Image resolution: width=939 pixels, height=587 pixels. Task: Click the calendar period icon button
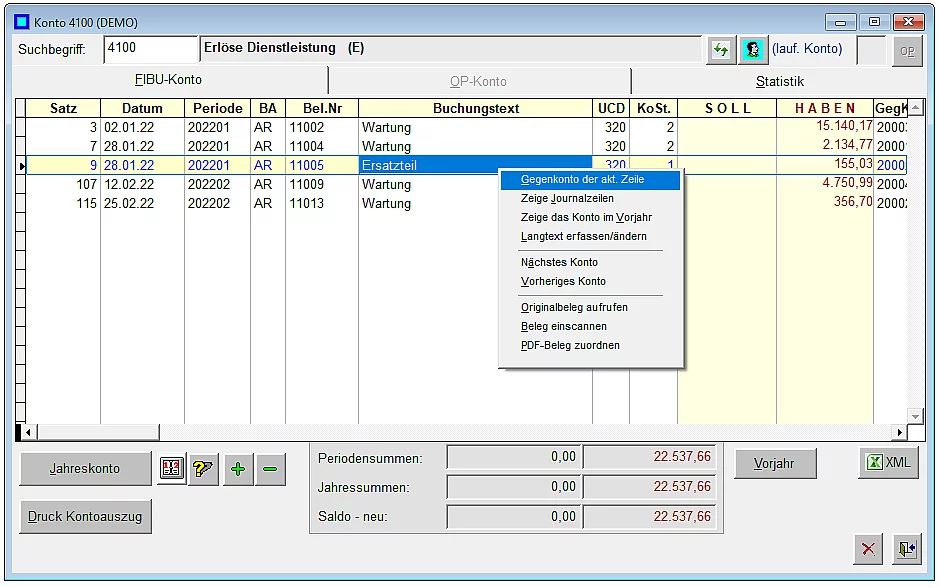tap(172, 469)
